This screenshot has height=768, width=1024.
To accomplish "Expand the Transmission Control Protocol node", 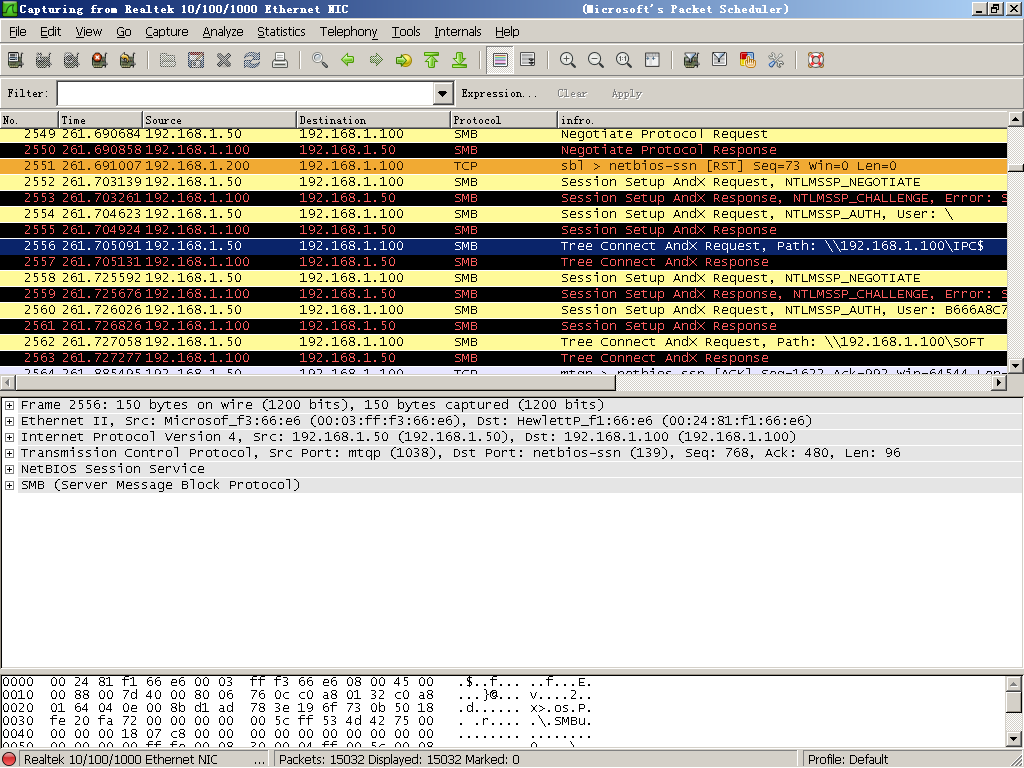I will point(9,453).
